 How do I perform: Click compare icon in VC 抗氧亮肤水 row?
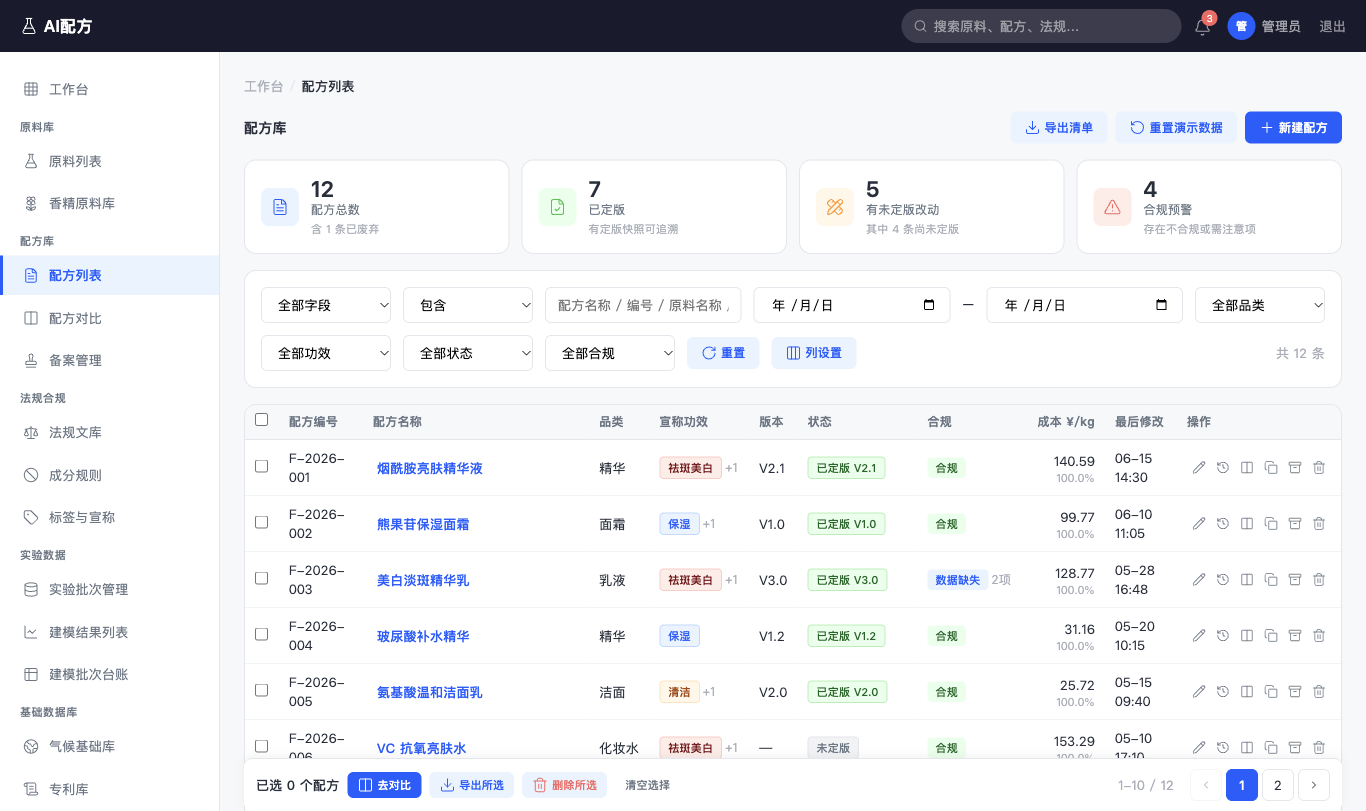tap(1247, 747)
